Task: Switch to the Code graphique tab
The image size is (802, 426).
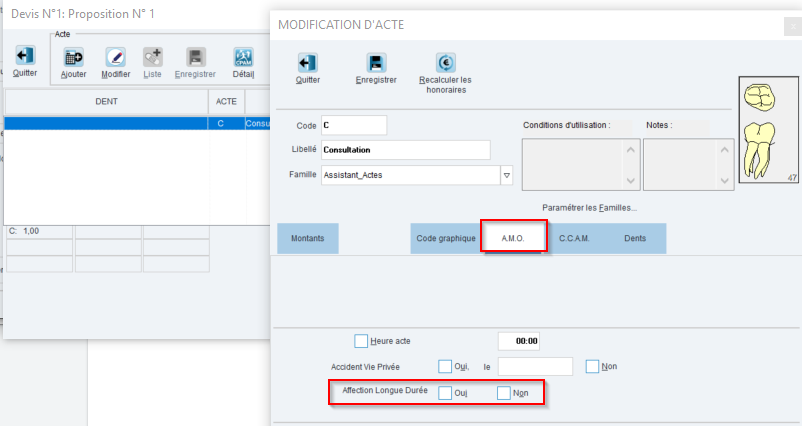Action: click(x=445, y=238)
